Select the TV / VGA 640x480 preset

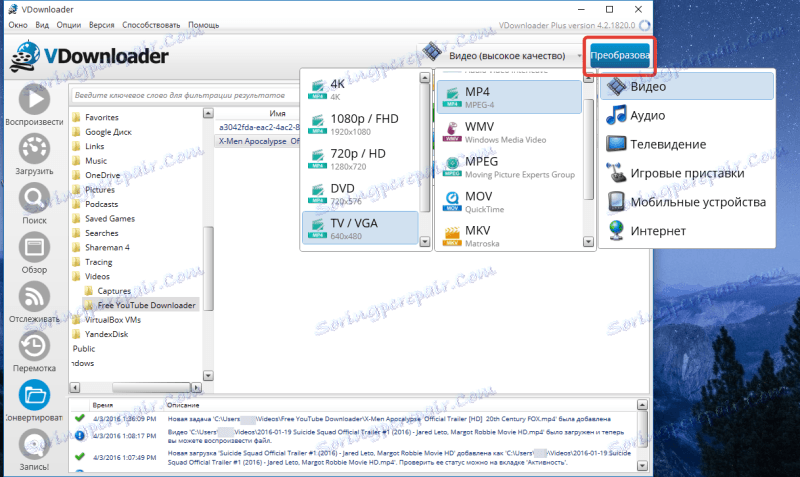point(361,229)
